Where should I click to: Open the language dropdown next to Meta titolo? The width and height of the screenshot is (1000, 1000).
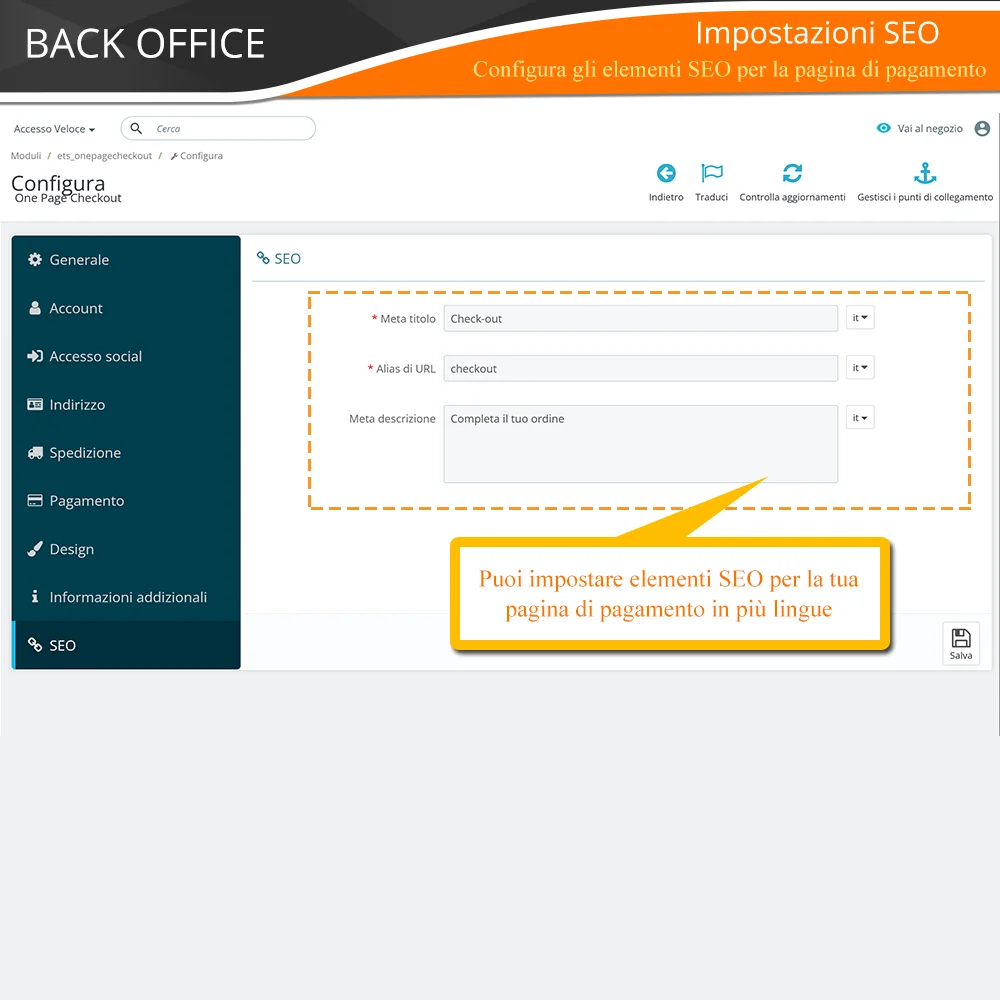pyautogui.click(x=860, y=317)
